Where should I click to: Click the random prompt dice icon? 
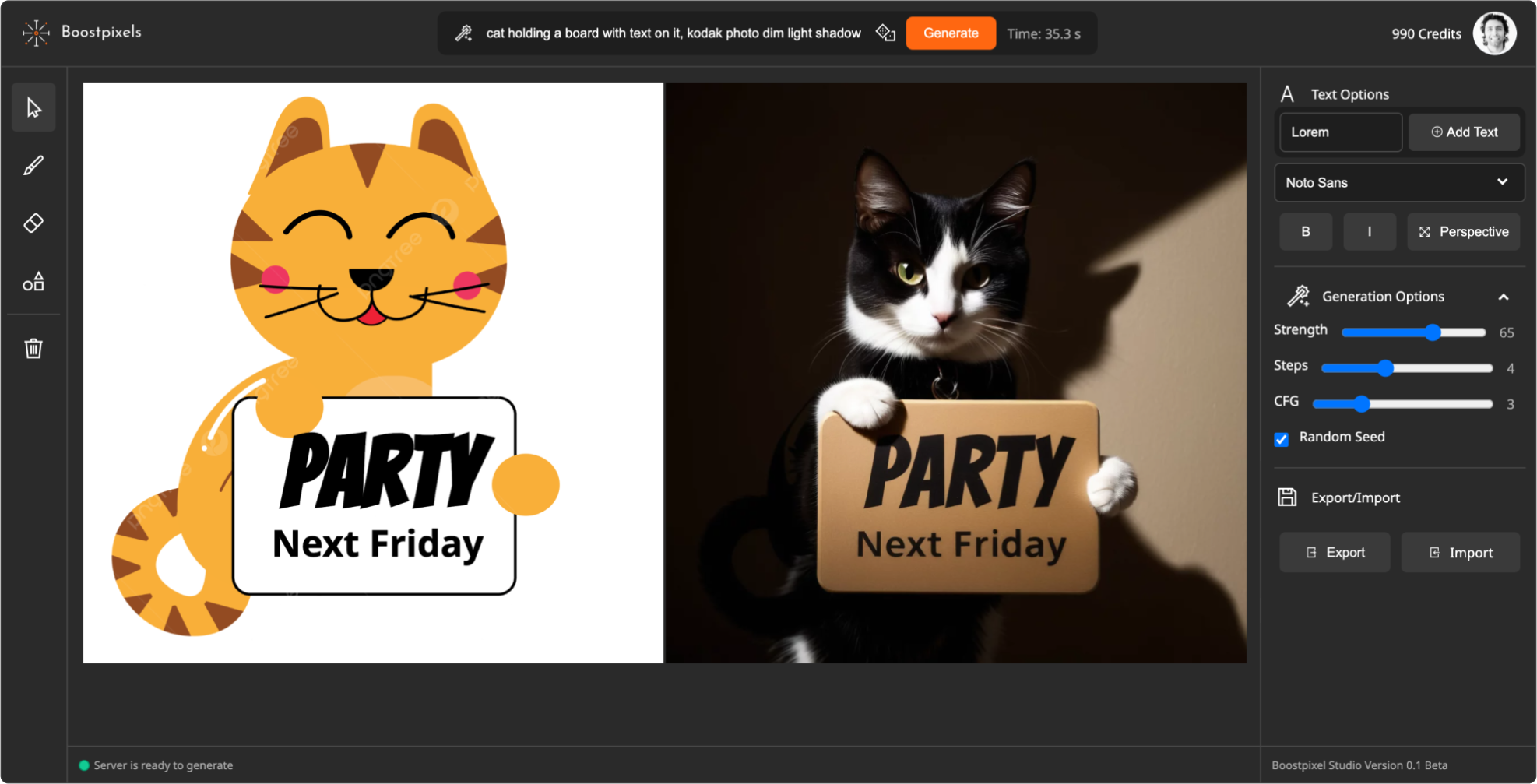[x=885, y=33]
